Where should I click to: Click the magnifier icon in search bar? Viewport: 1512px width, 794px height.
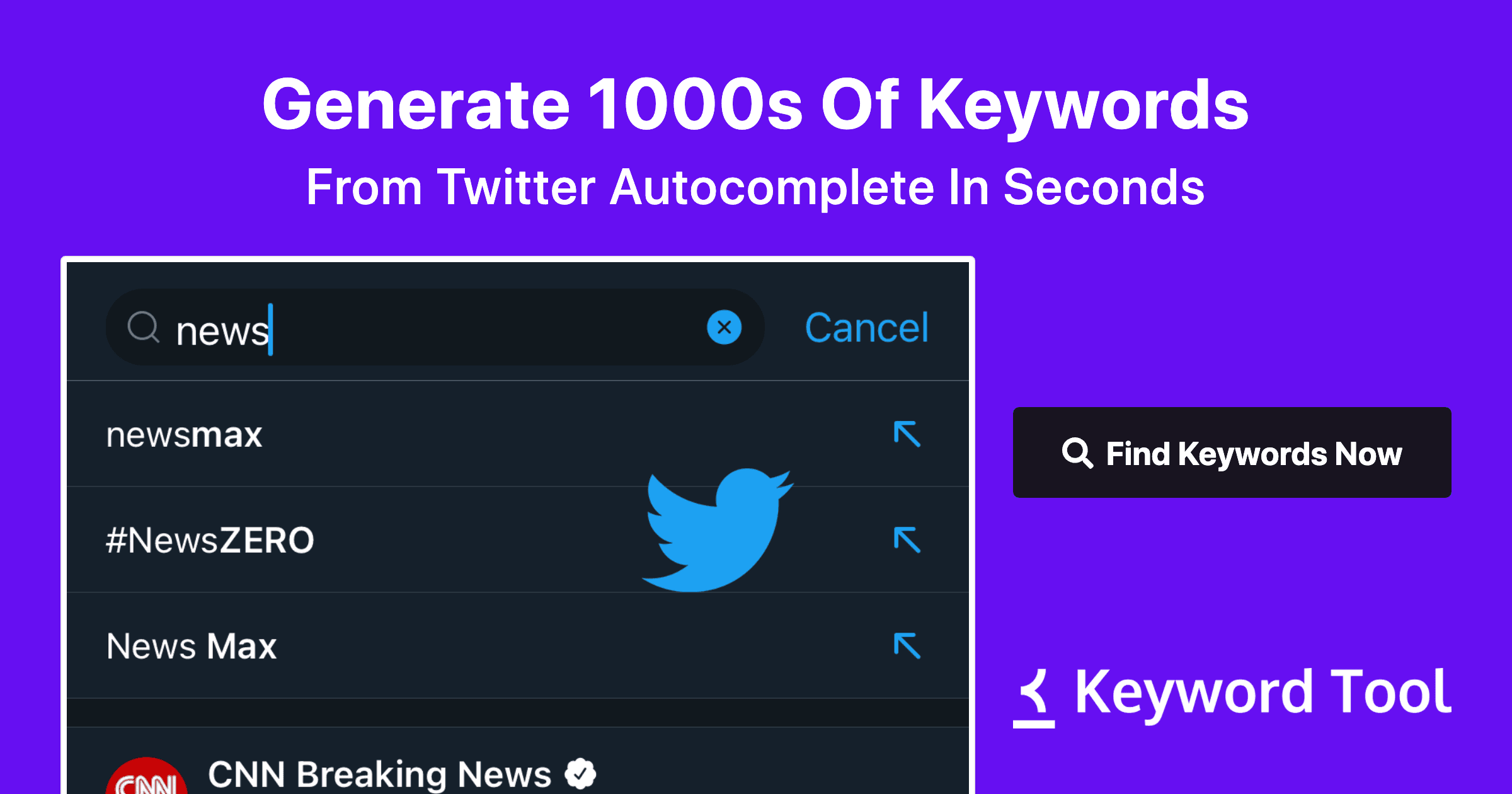pyautogui.click(x=144, y=327)
